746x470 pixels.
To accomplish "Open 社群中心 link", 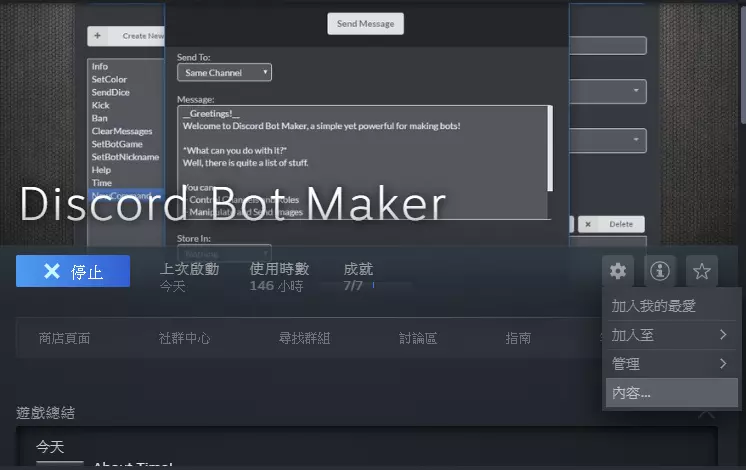I will pos(184,338).
